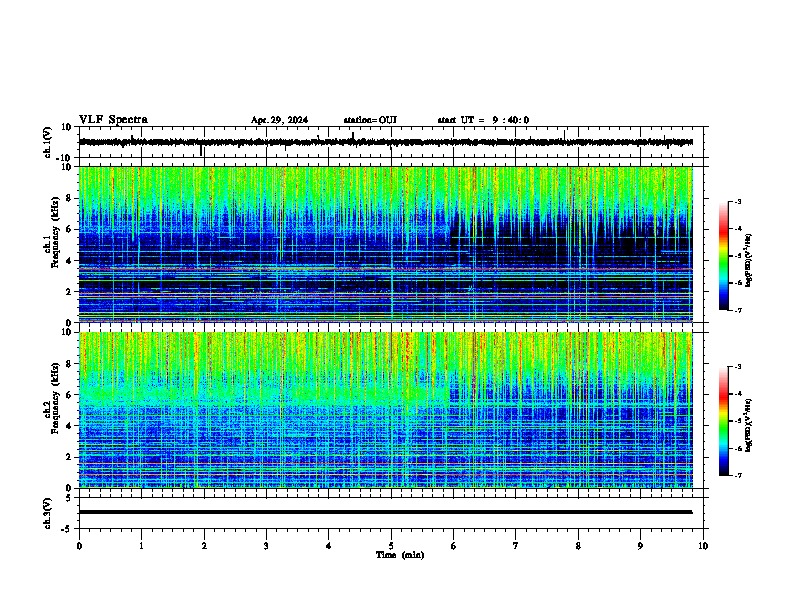Click the "3" tick on time axis
The width and height of the screenshot is (792, 612).
click(x=266, y=546)
